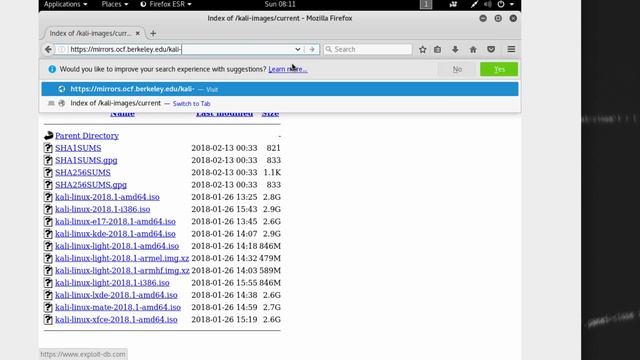The height and width of the screenshot is (360, 640).
Task: Click file icon beside kali-linux-2018.1-amd64.iso
Action: (48, 197)
